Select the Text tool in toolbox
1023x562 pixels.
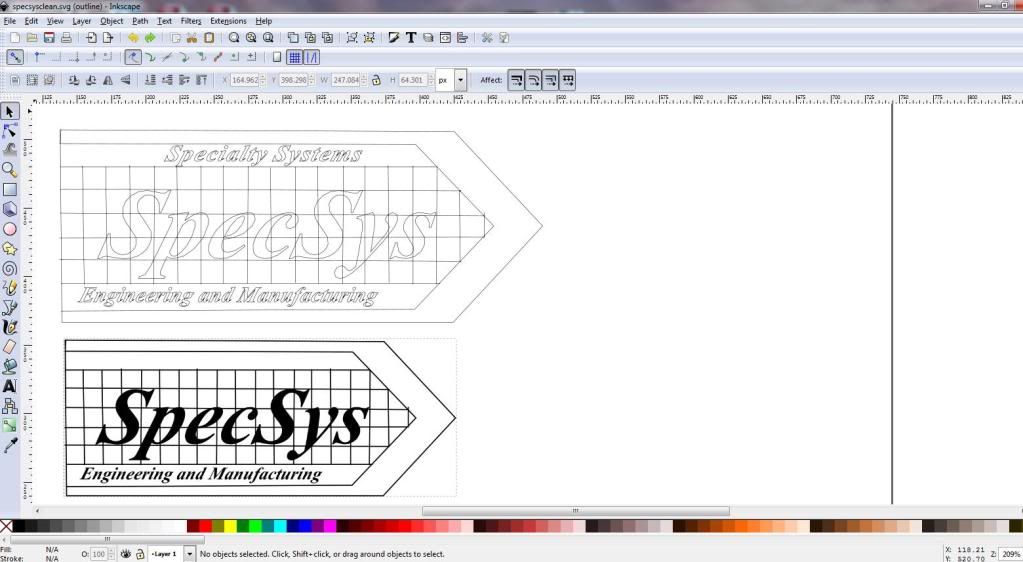point(10,386)
